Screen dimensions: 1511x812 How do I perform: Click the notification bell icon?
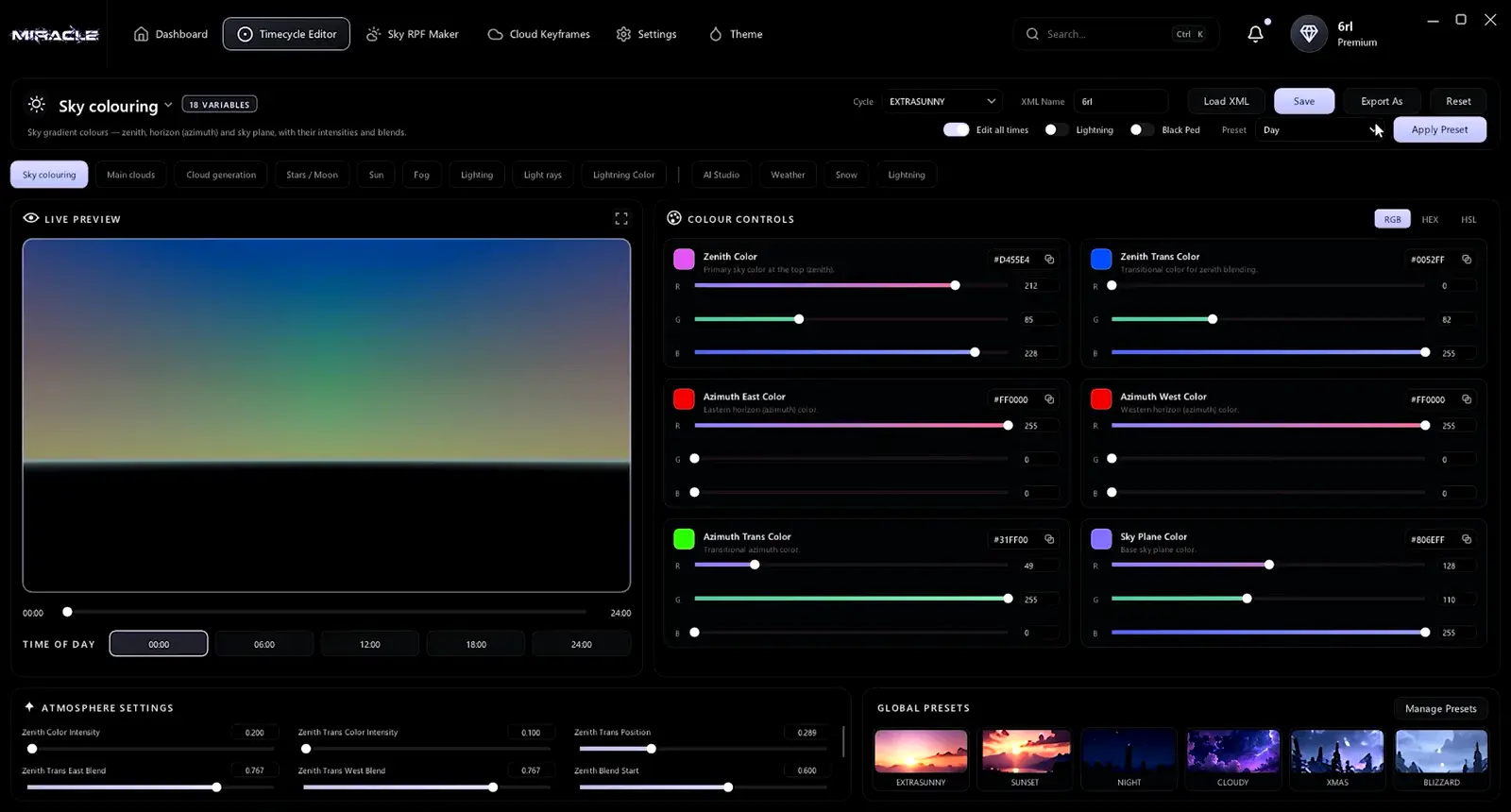(1255, 34)
